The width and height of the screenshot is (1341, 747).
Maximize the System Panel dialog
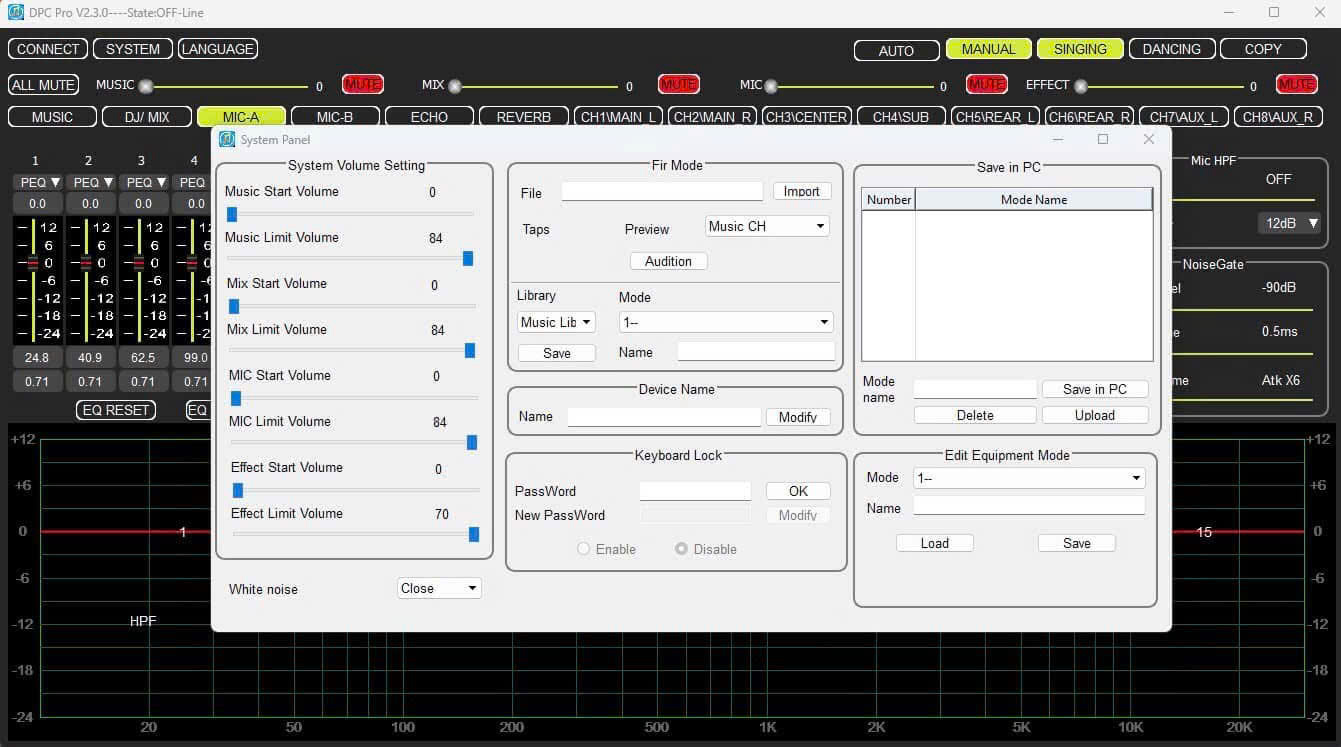(1102, 140)
